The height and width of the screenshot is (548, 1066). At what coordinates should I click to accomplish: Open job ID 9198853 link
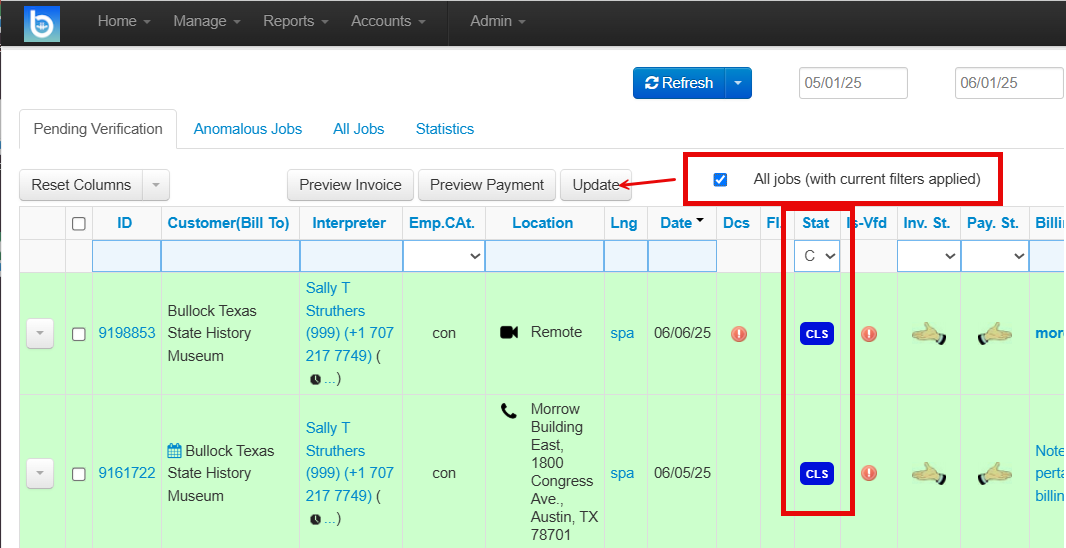click(127, 333)
